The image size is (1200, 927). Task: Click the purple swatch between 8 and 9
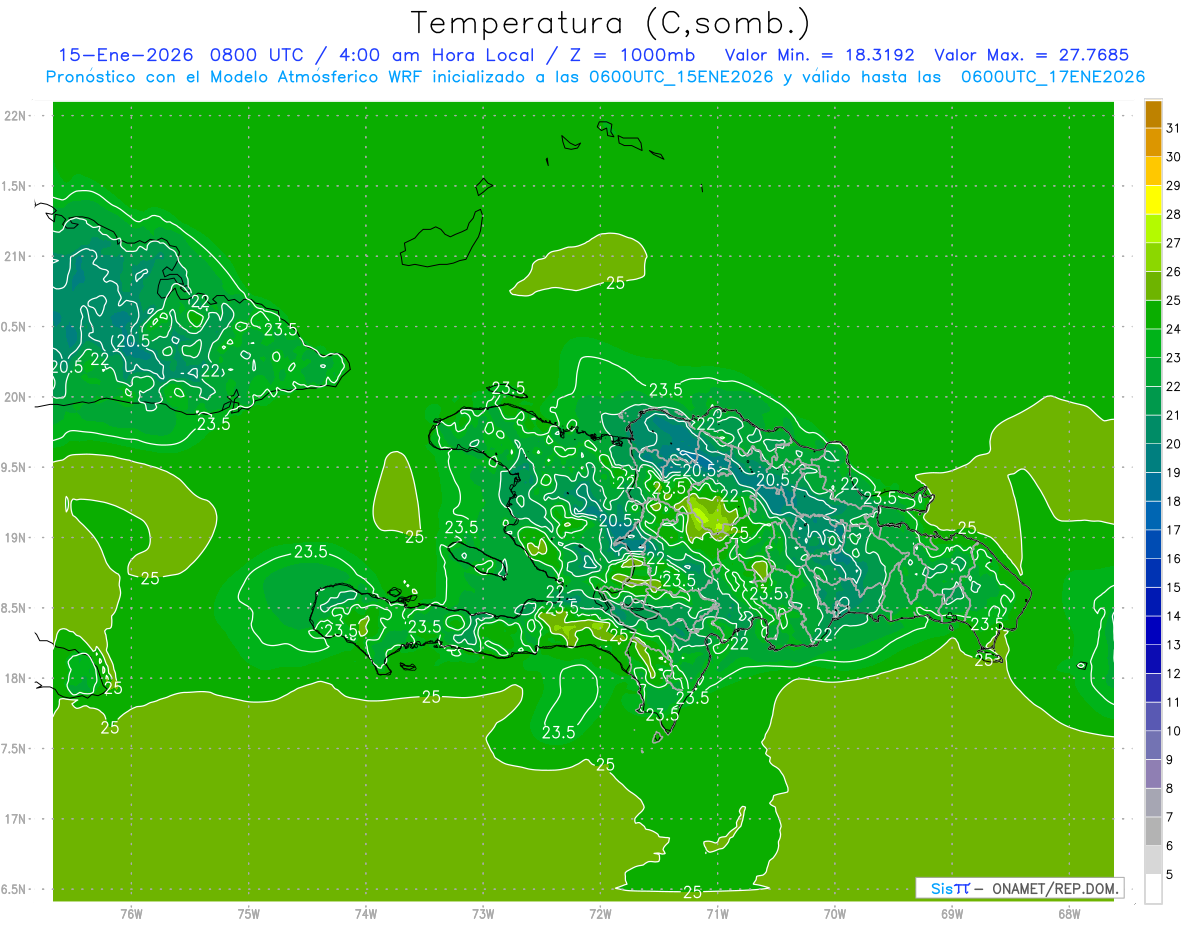pos(1153,774)
